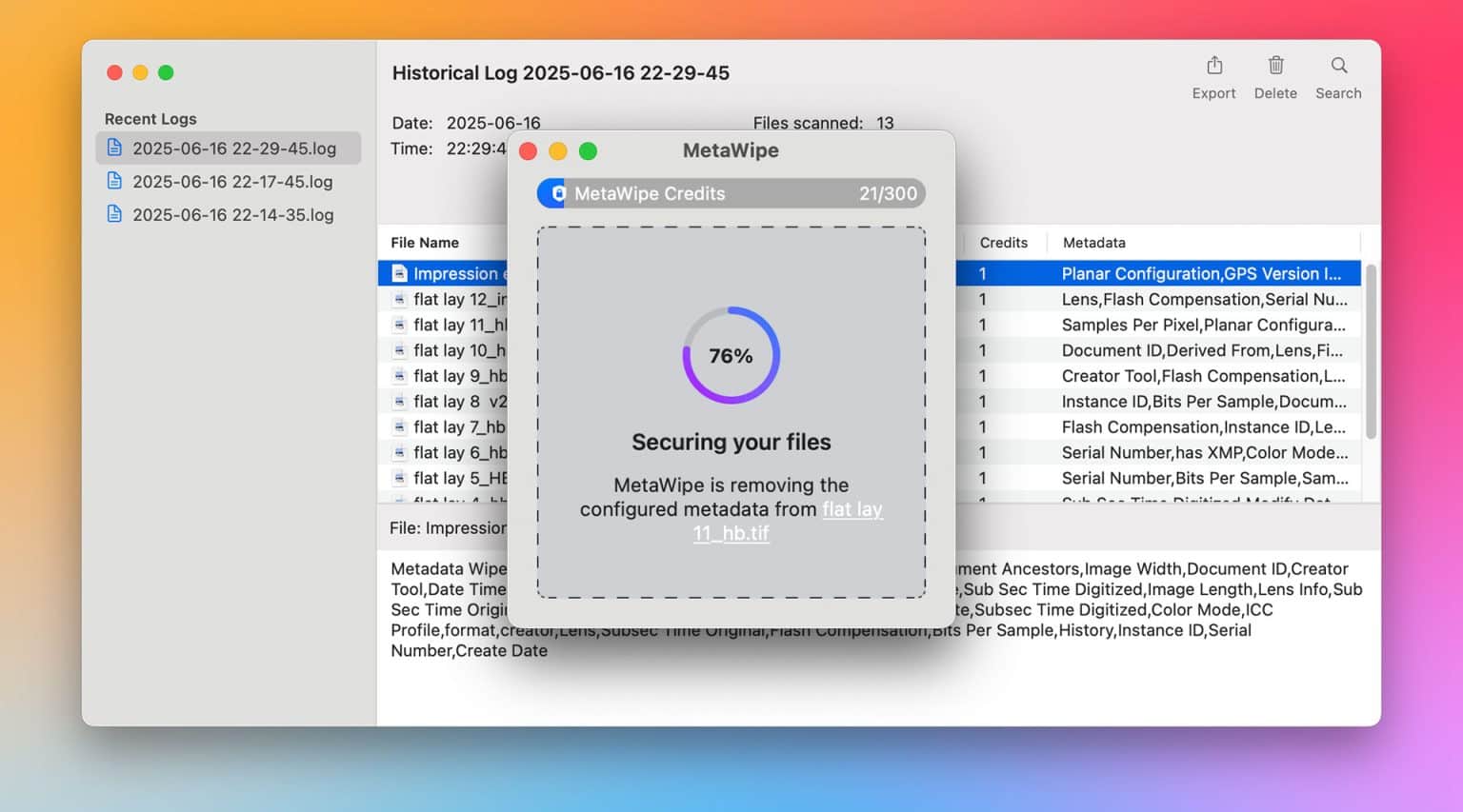The image size is (1463, 812).
Task: Click the file icon next to flat lay 5_HB
Action: pos(399,478)
